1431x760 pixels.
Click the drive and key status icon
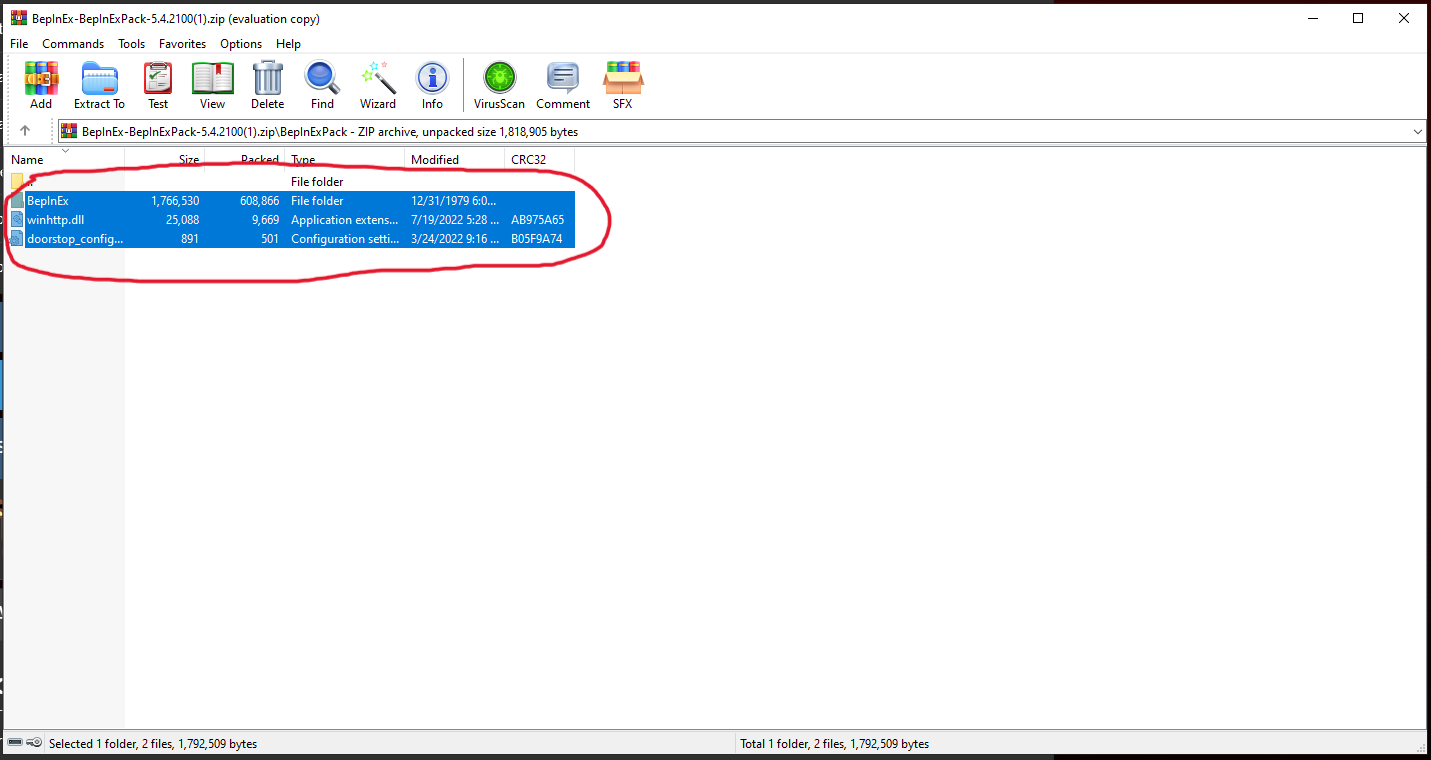[25, 743]
